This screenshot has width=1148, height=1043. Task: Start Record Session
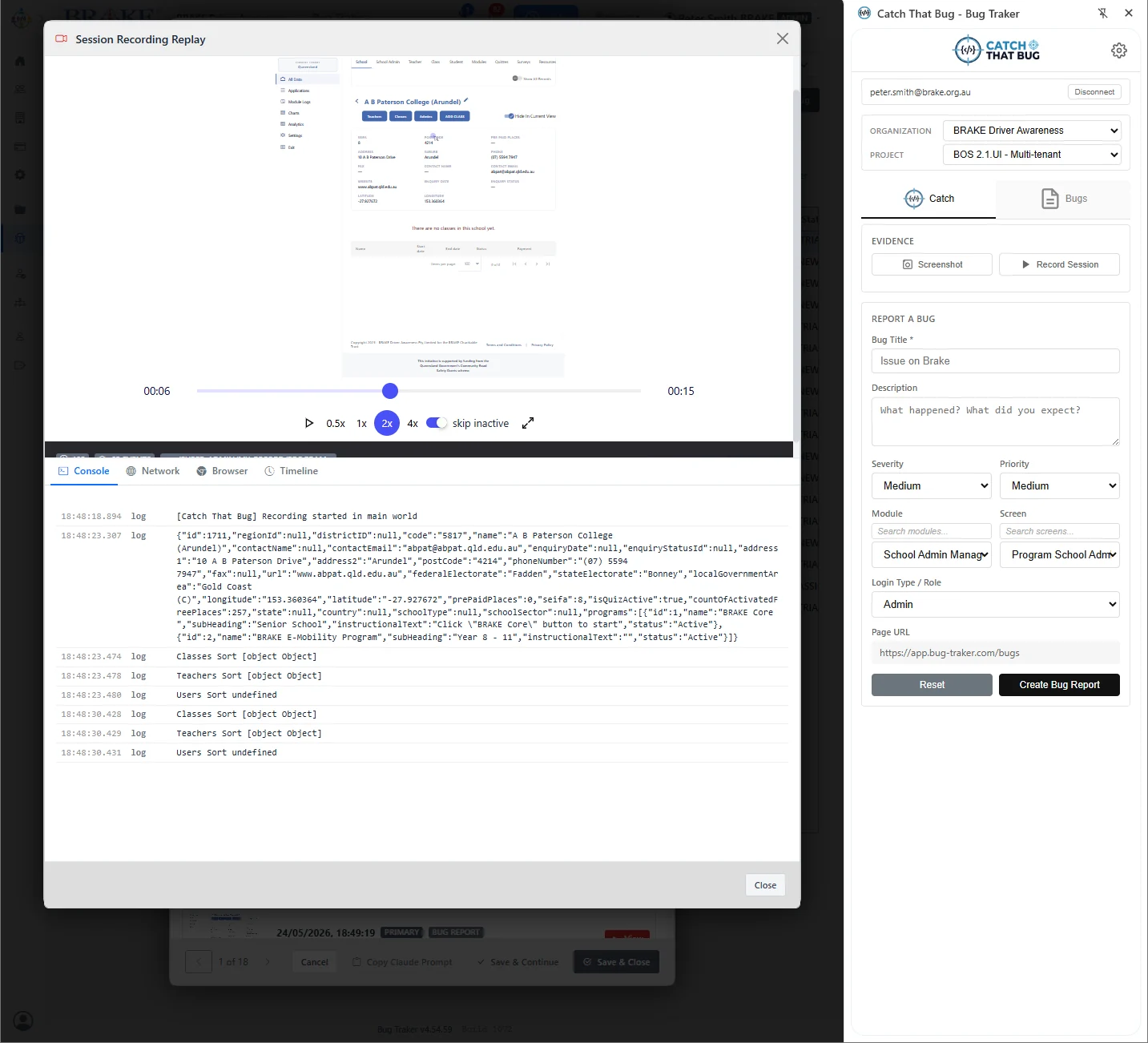pos(1059,264)
